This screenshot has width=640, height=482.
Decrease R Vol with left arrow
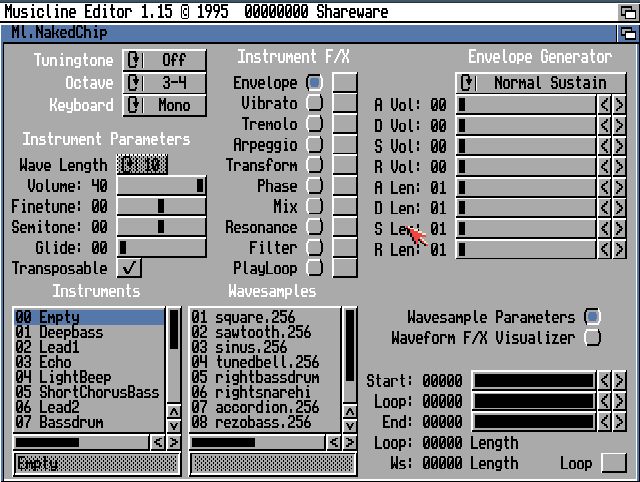(x=604, y=167)
